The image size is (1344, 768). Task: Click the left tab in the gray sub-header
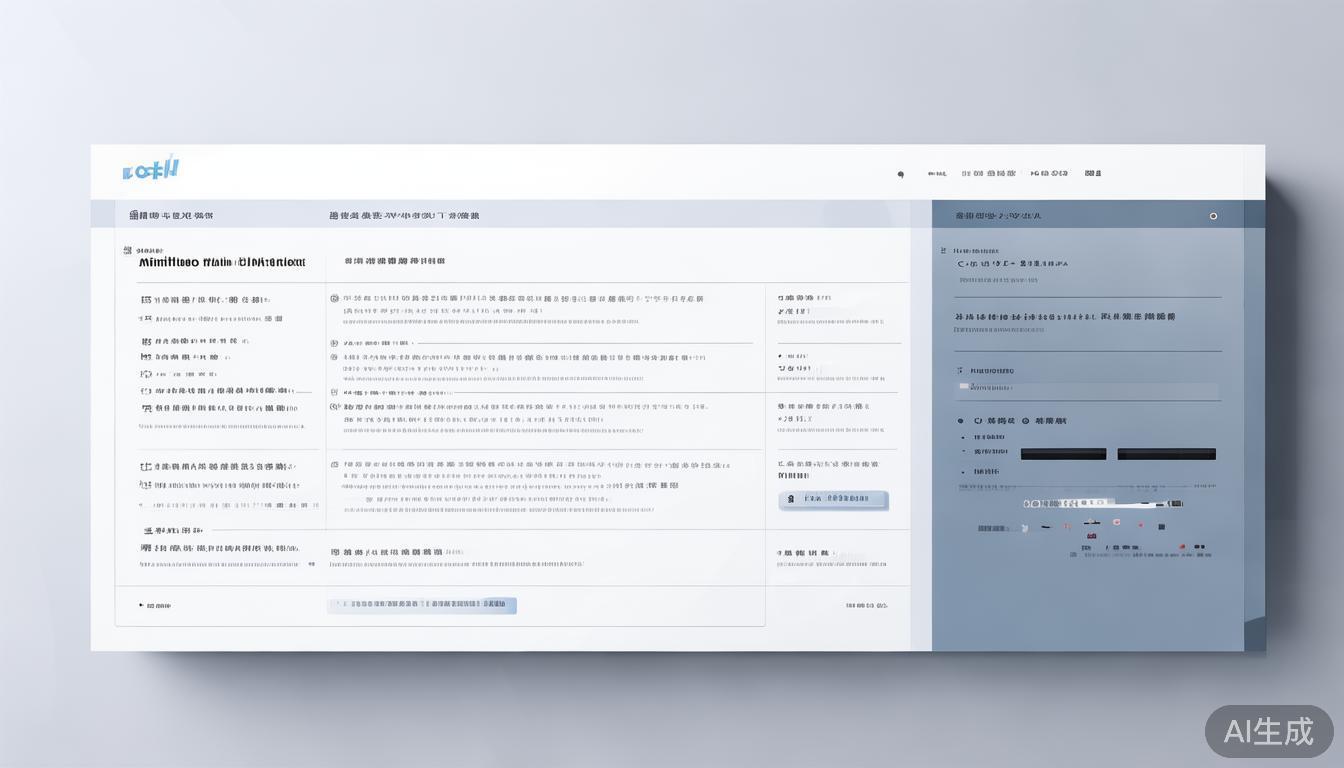coord(171,215)
